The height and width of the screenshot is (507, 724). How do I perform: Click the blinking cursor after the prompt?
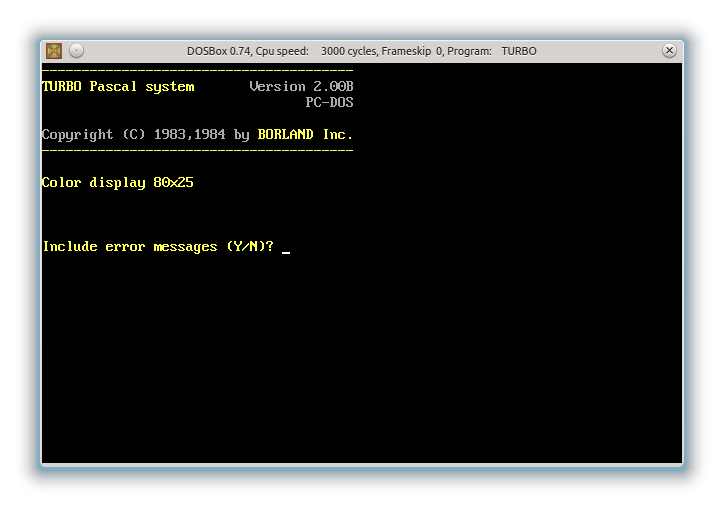click(286, 251)
